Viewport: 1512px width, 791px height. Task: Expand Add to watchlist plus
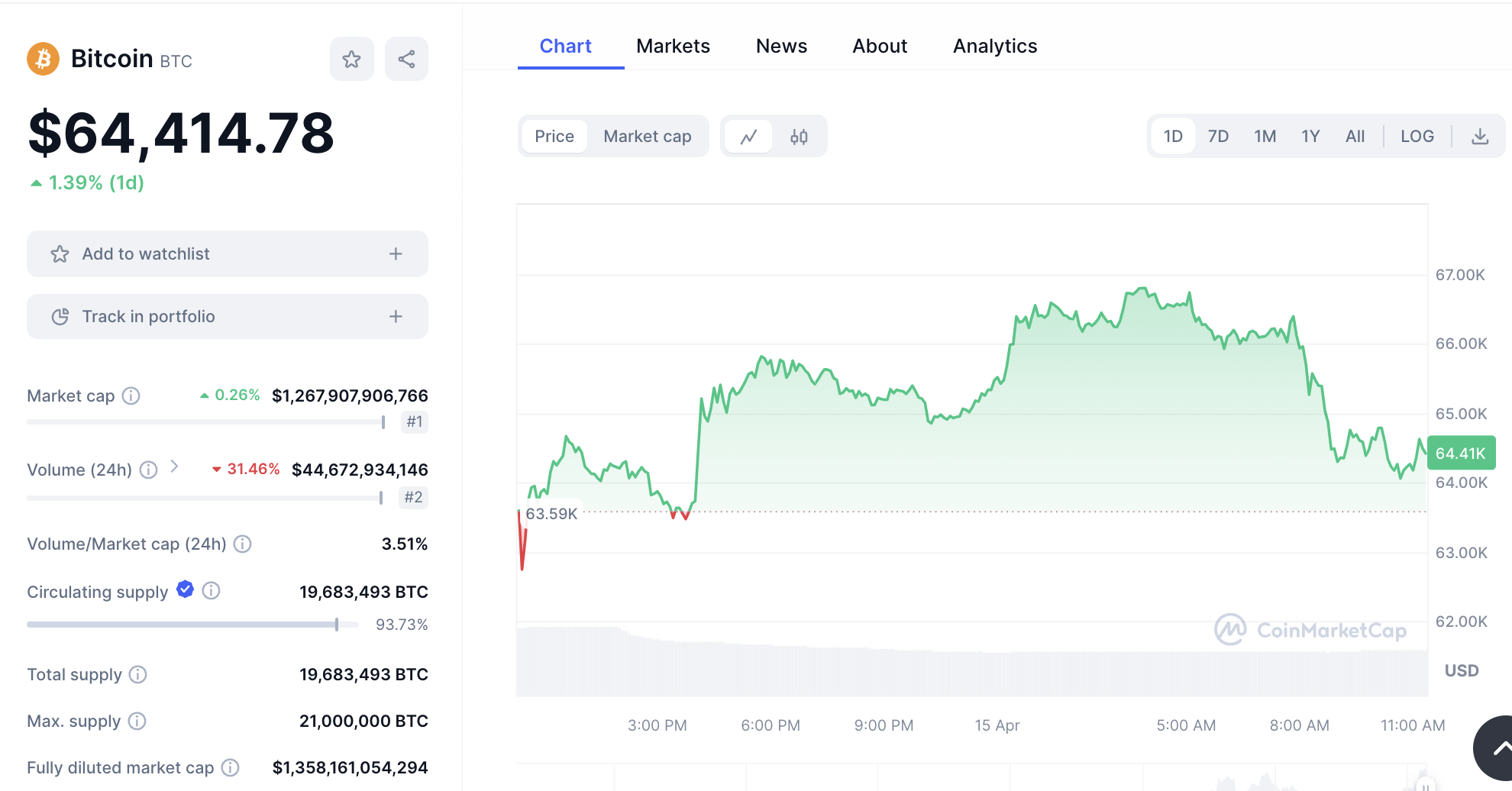[x=396, y=254]
